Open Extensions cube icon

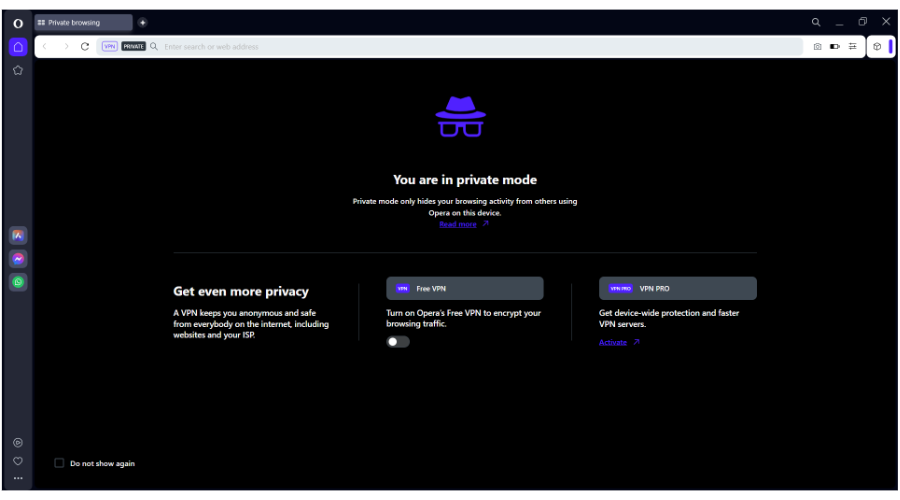(x=877, y=46)
